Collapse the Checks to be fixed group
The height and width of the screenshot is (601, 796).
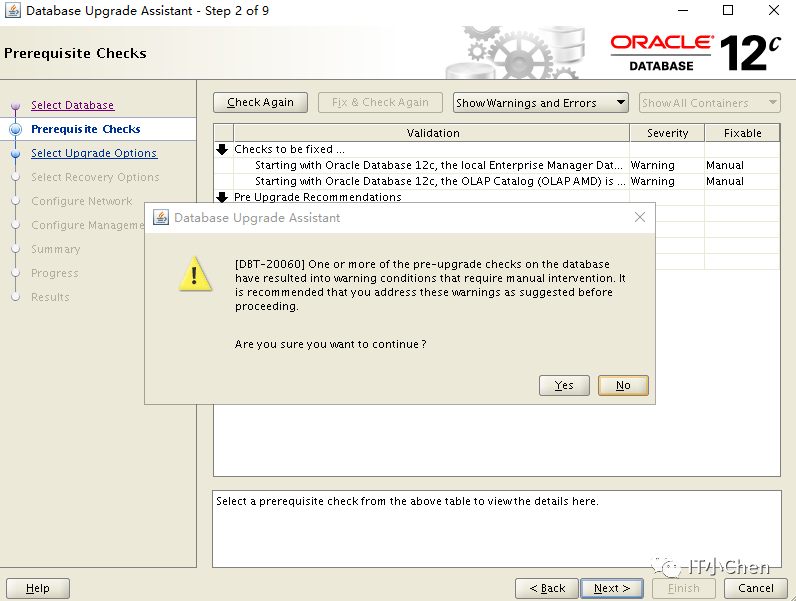point(222,149)
